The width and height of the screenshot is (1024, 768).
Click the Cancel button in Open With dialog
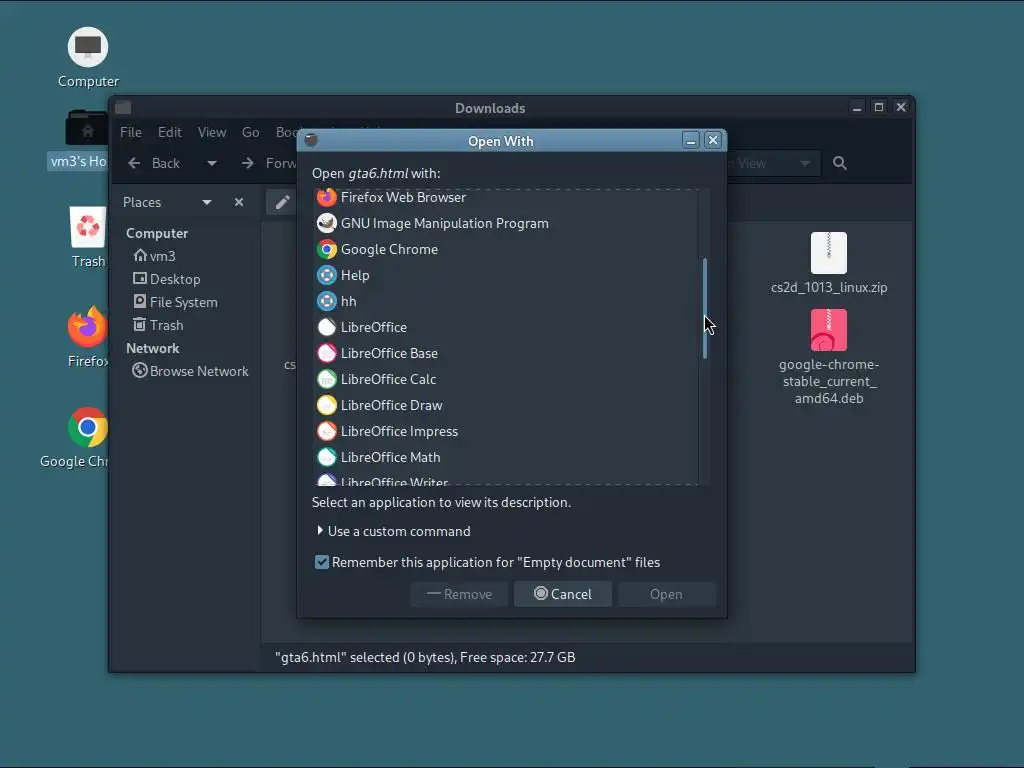pos(563,594)
